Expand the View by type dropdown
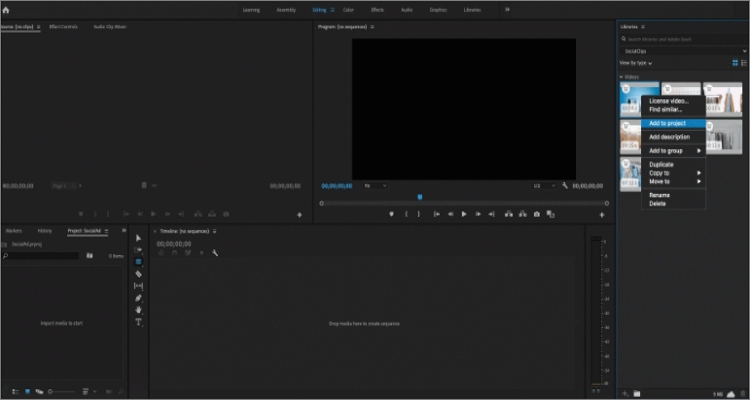The image size is (750, 400). point(636,63)
